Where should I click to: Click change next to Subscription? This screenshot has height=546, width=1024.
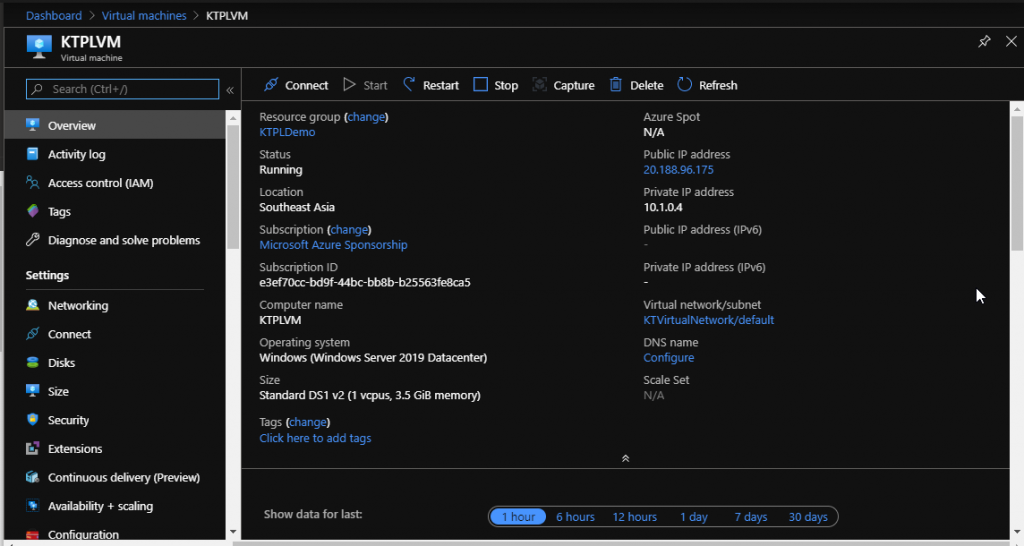(x=349, y=230)
